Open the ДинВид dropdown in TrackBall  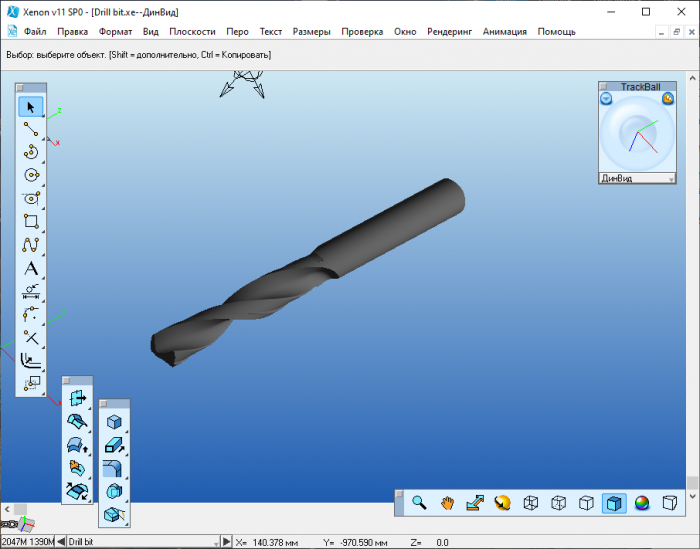[671, 179]
